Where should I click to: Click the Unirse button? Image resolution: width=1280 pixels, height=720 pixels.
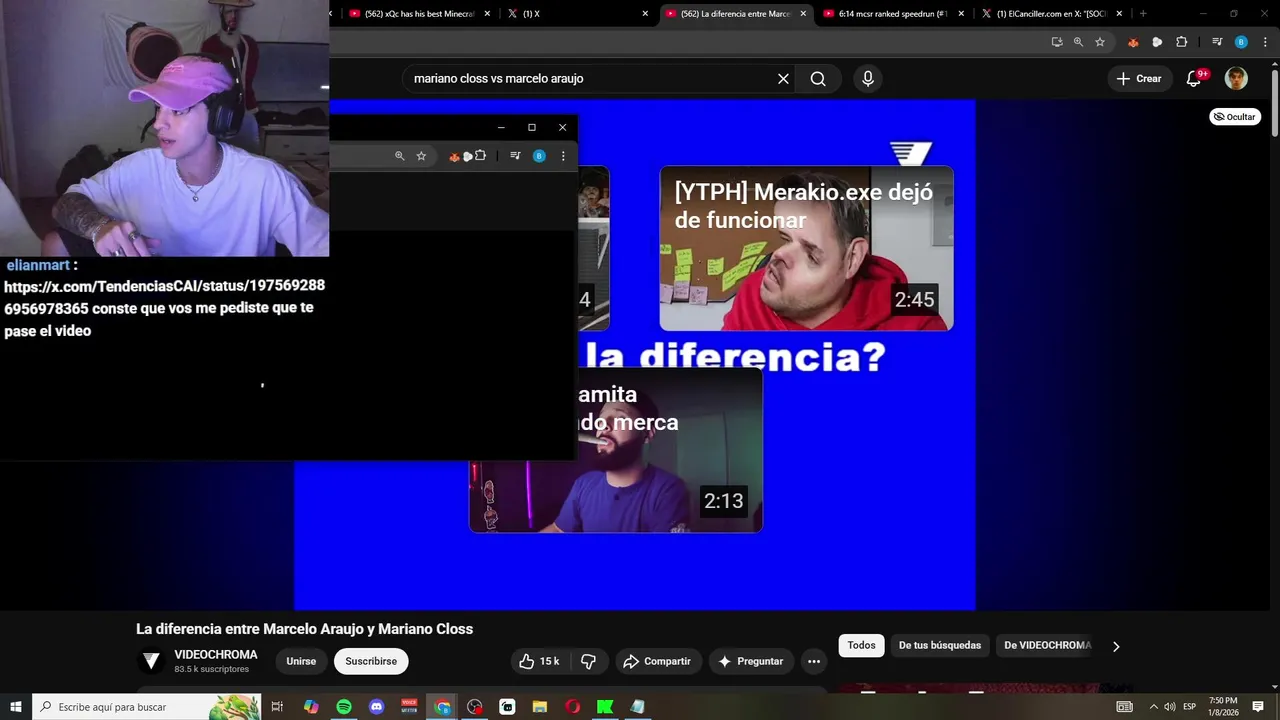click(301, 661)
